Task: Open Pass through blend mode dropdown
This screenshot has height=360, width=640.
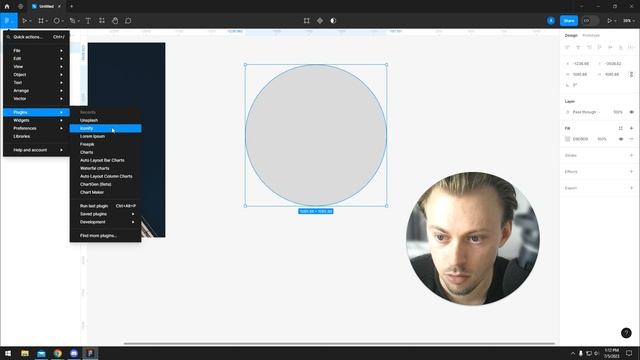Action: (x=586, y=112)
